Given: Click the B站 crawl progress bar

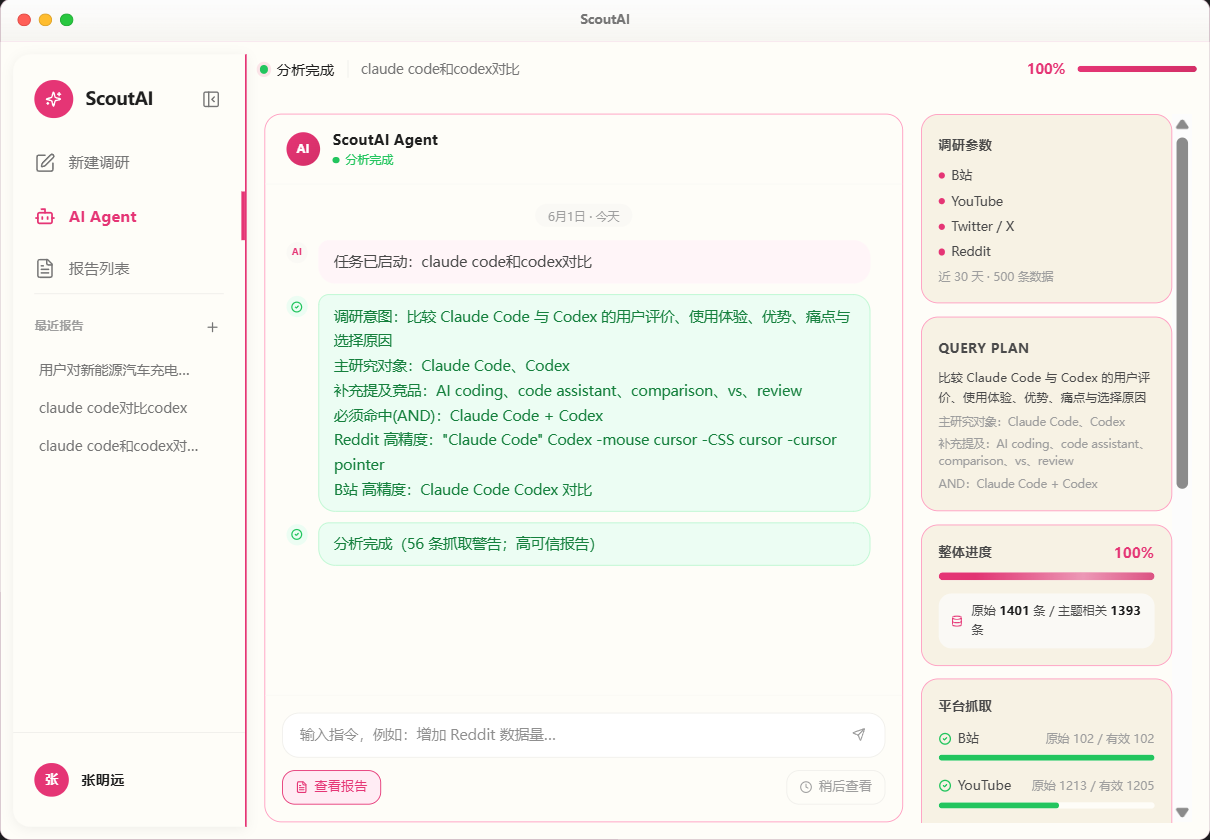Looking at the screenshot, I should [x=1046, y=758].
